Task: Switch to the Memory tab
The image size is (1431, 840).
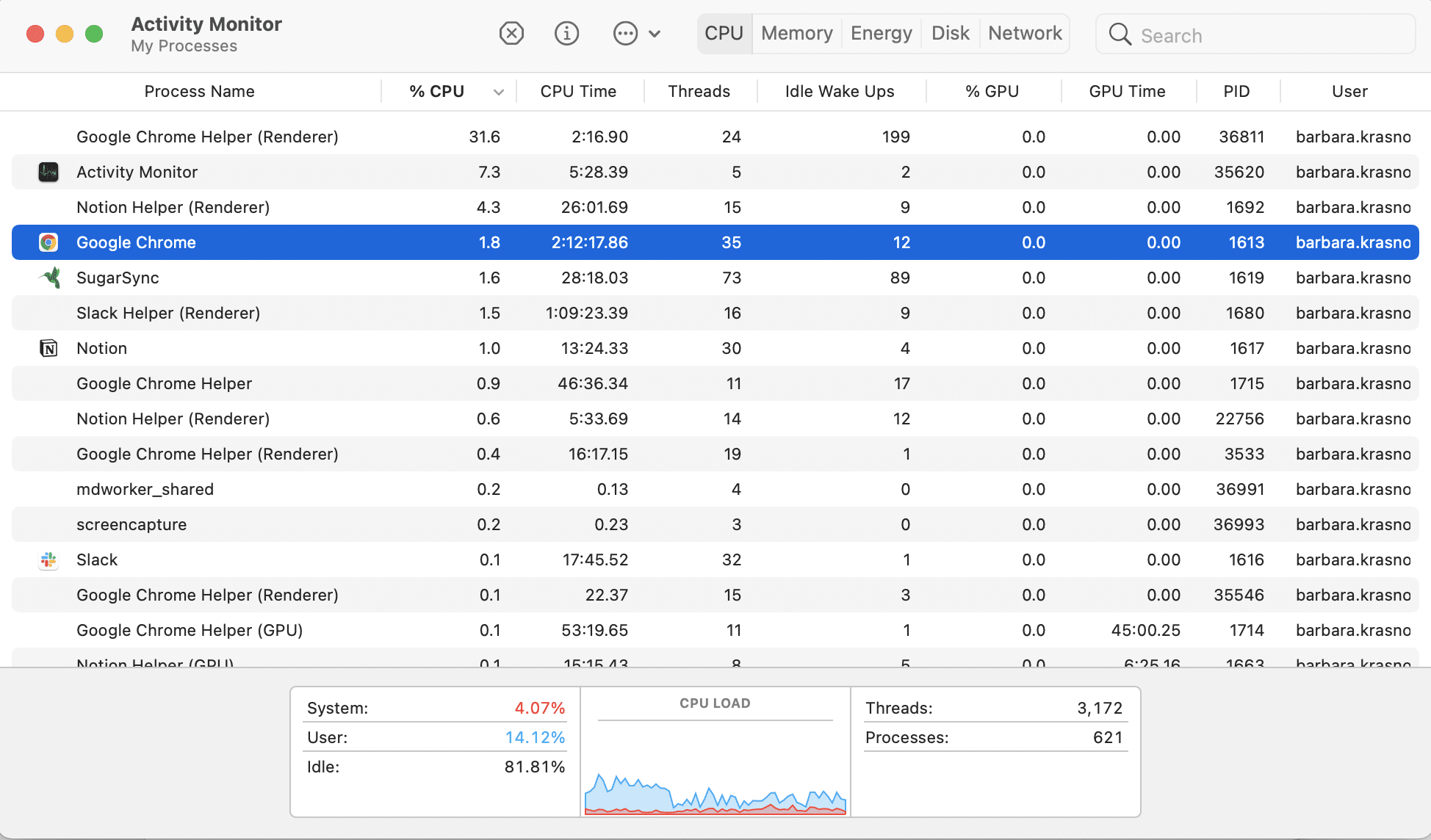Action: click(x=796, y=34)
